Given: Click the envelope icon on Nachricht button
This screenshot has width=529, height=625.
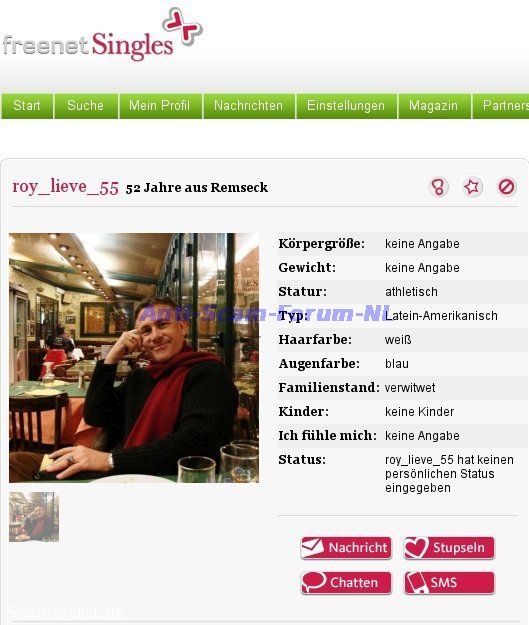Looking at the screenshot, I should pos(313,547).
